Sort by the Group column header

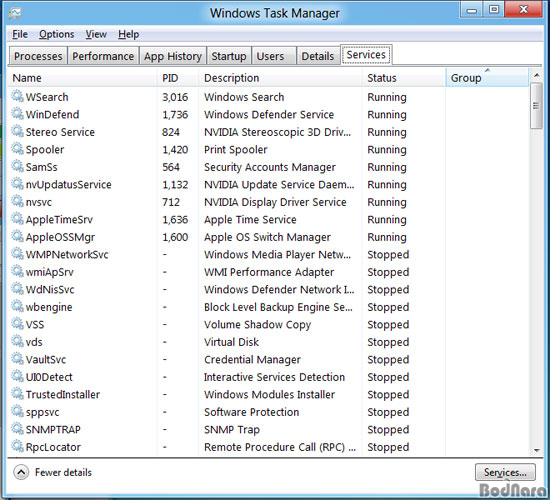(487, 78)
